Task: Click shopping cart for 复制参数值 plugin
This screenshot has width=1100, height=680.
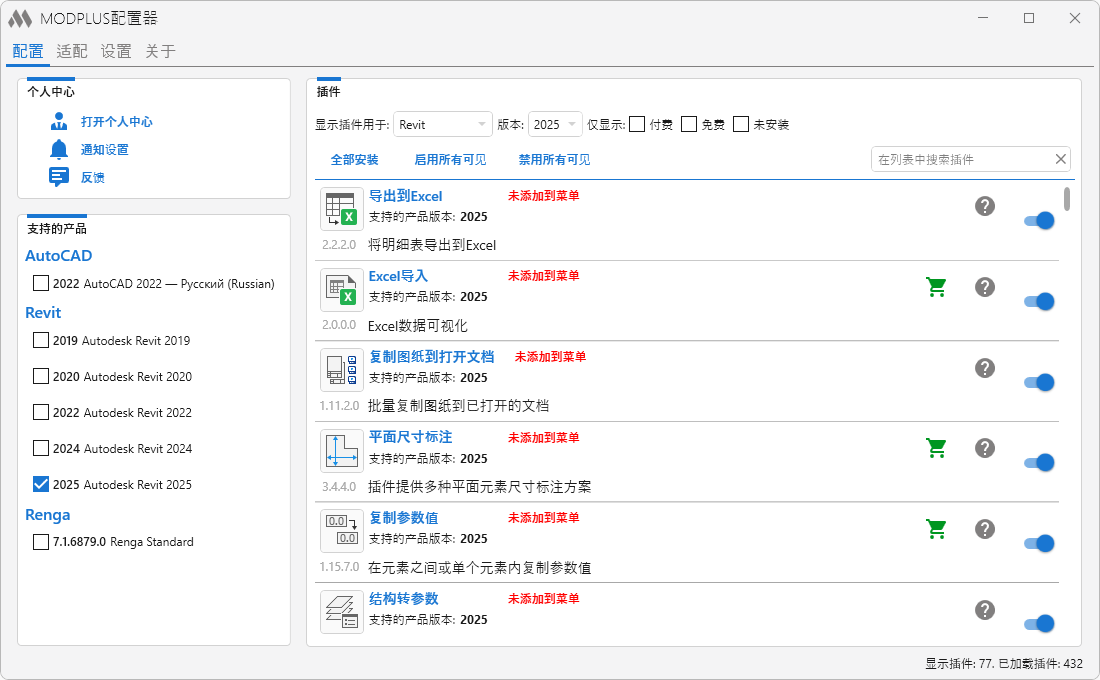Action: pyautogui.click(x=937, y=528)
